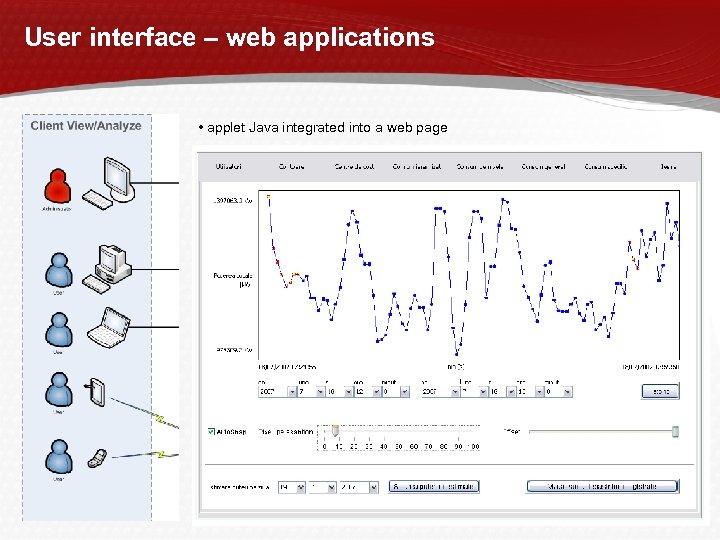Open the end date month dropdown
Image resolution: width=720 pixels, height=540 pixels.
coord(474,392)
